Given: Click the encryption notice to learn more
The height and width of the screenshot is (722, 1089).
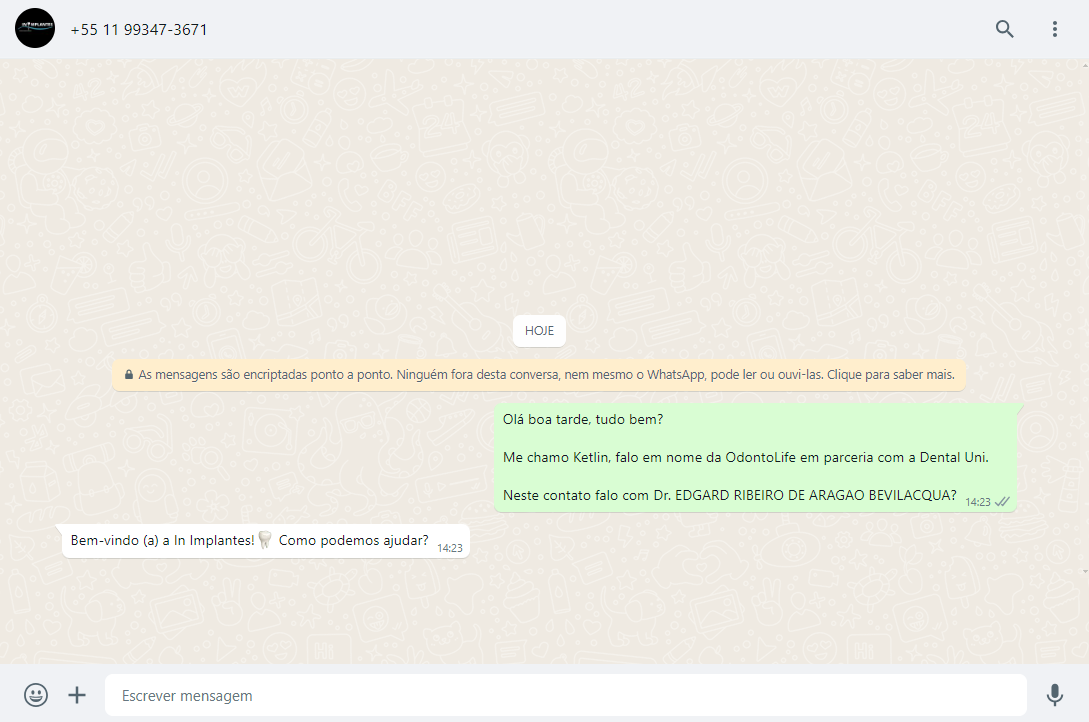Looking at the screenshot, I should coord(539,375).
